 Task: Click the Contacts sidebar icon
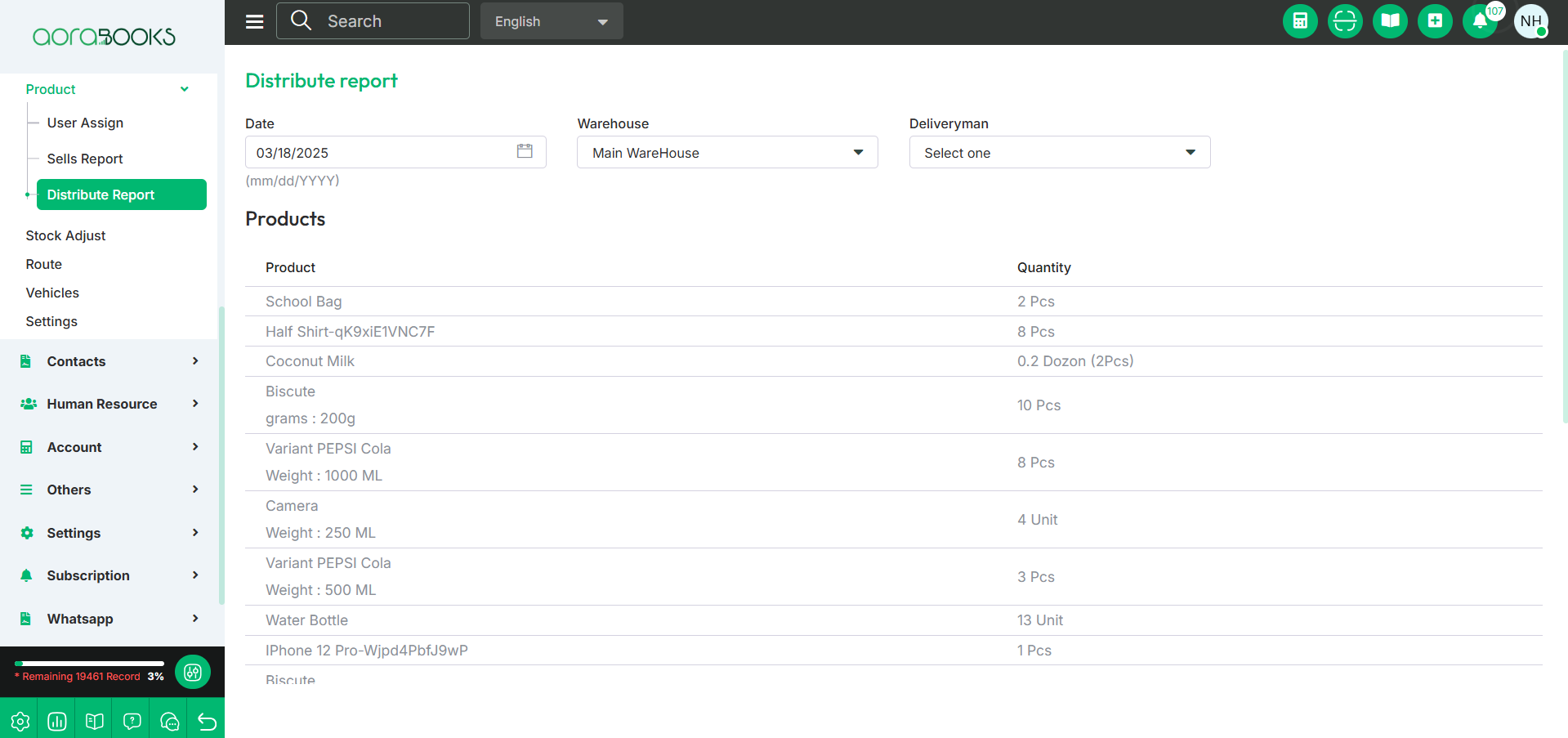pos(26,361)
